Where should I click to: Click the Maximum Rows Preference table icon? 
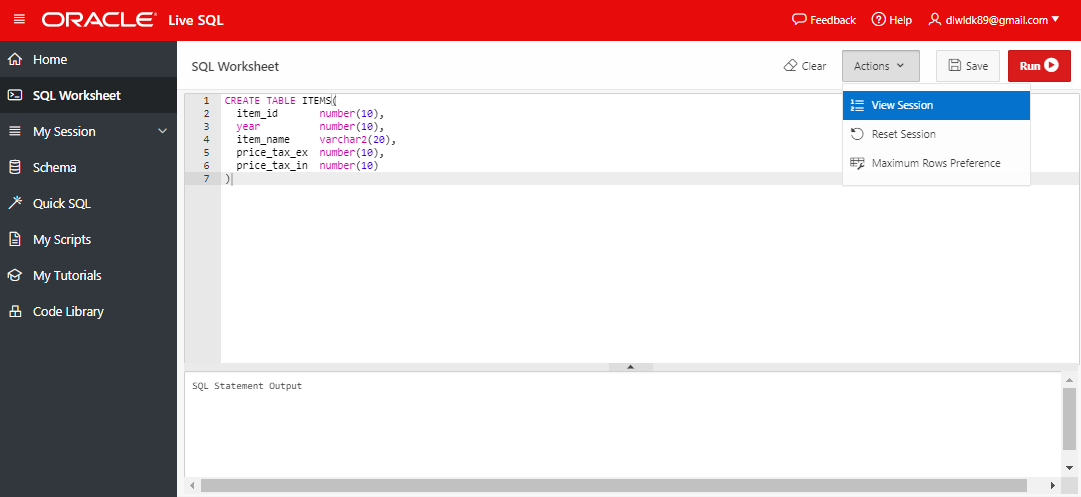858,163
